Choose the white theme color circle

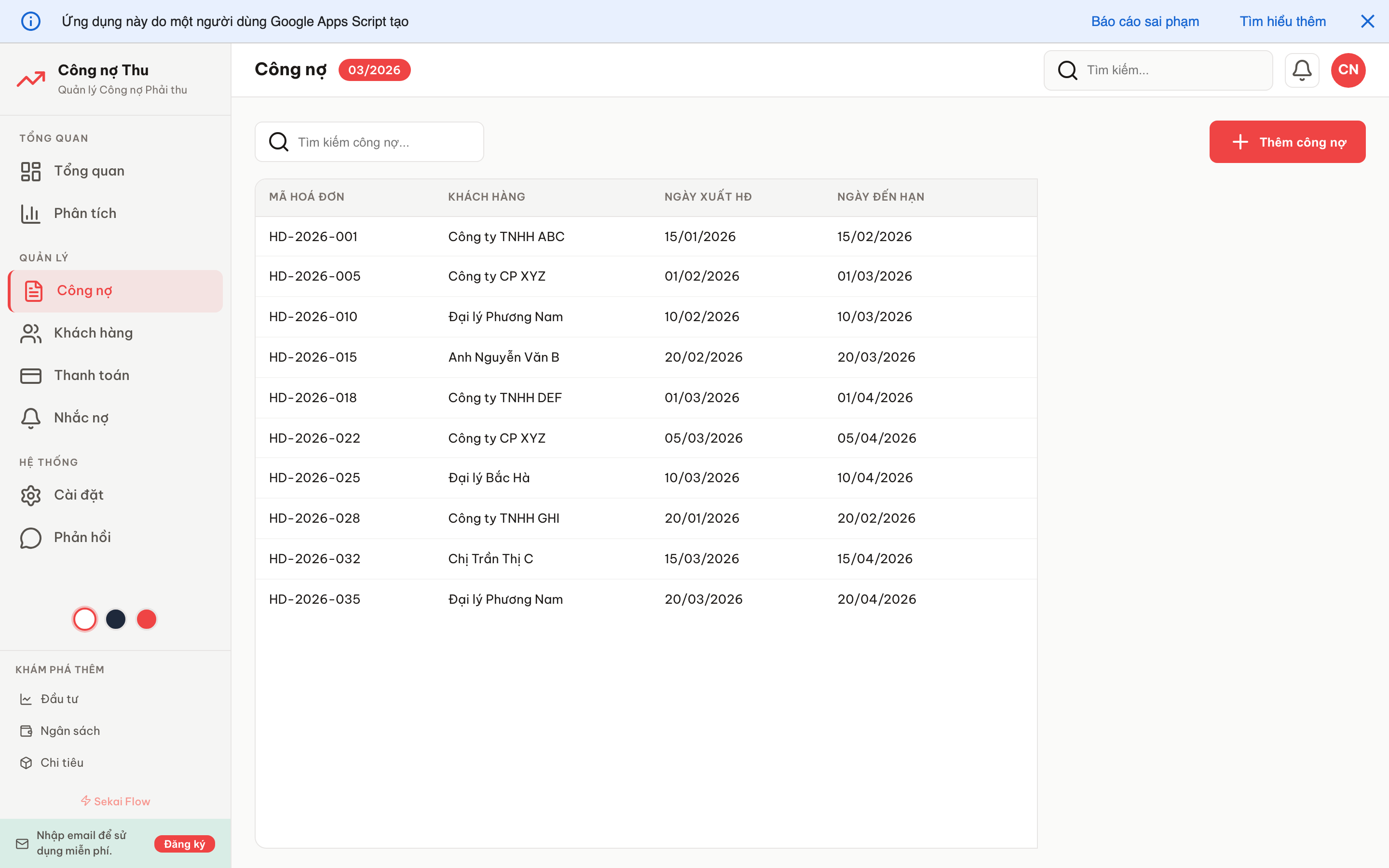[84, 619]
